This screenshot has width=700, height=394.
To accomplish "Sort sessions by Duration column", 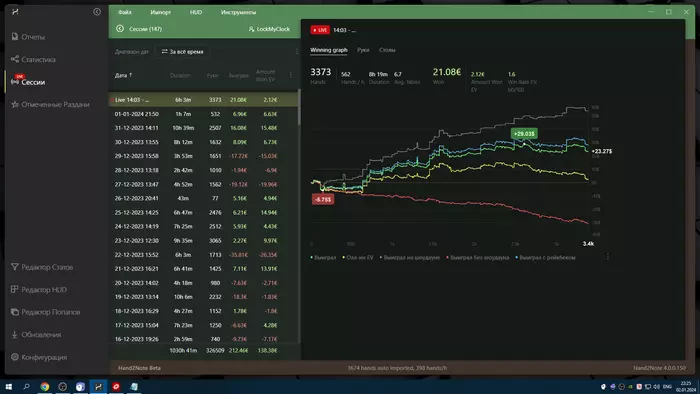I will point(180,75).
